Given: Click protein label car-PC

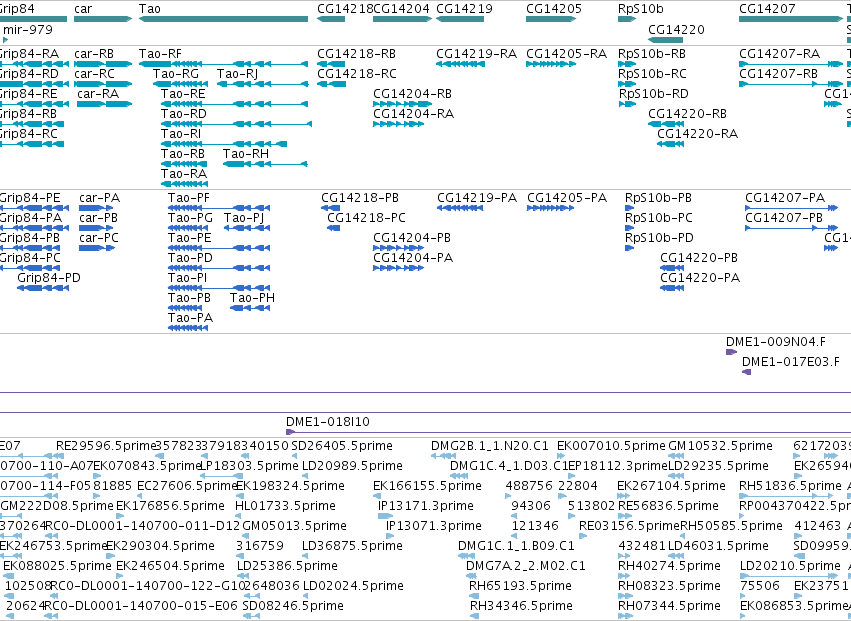Looking at the screenshot, I should point(99,238).
